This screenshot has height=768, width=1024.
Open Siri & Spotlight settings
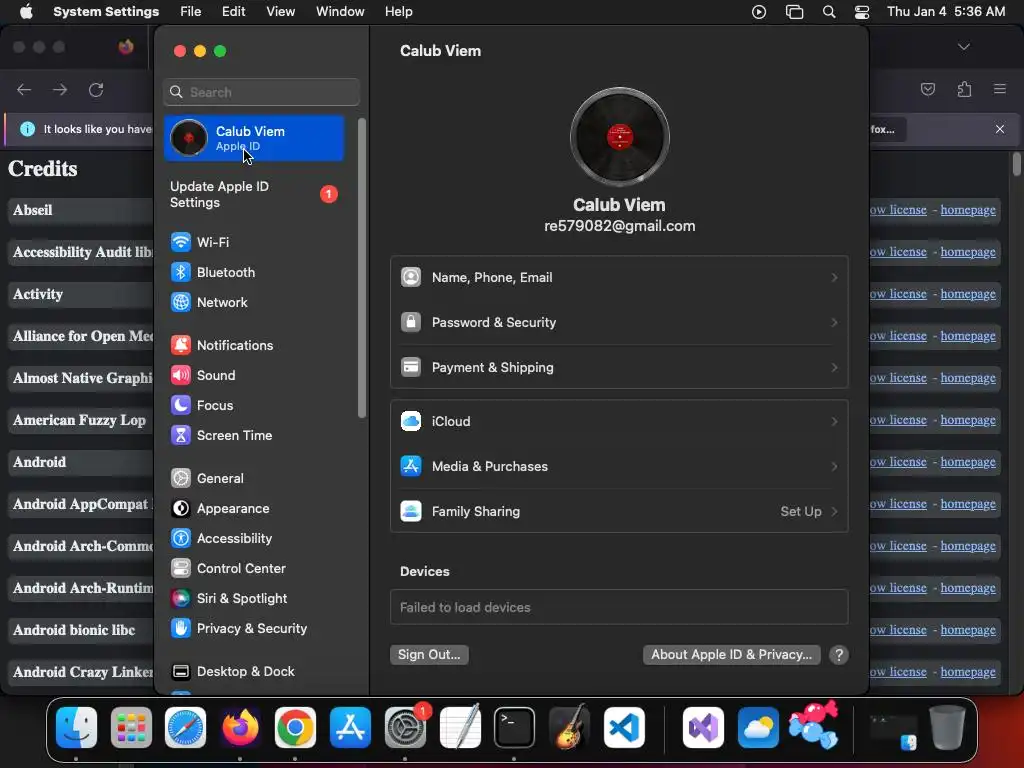point(229,599)
